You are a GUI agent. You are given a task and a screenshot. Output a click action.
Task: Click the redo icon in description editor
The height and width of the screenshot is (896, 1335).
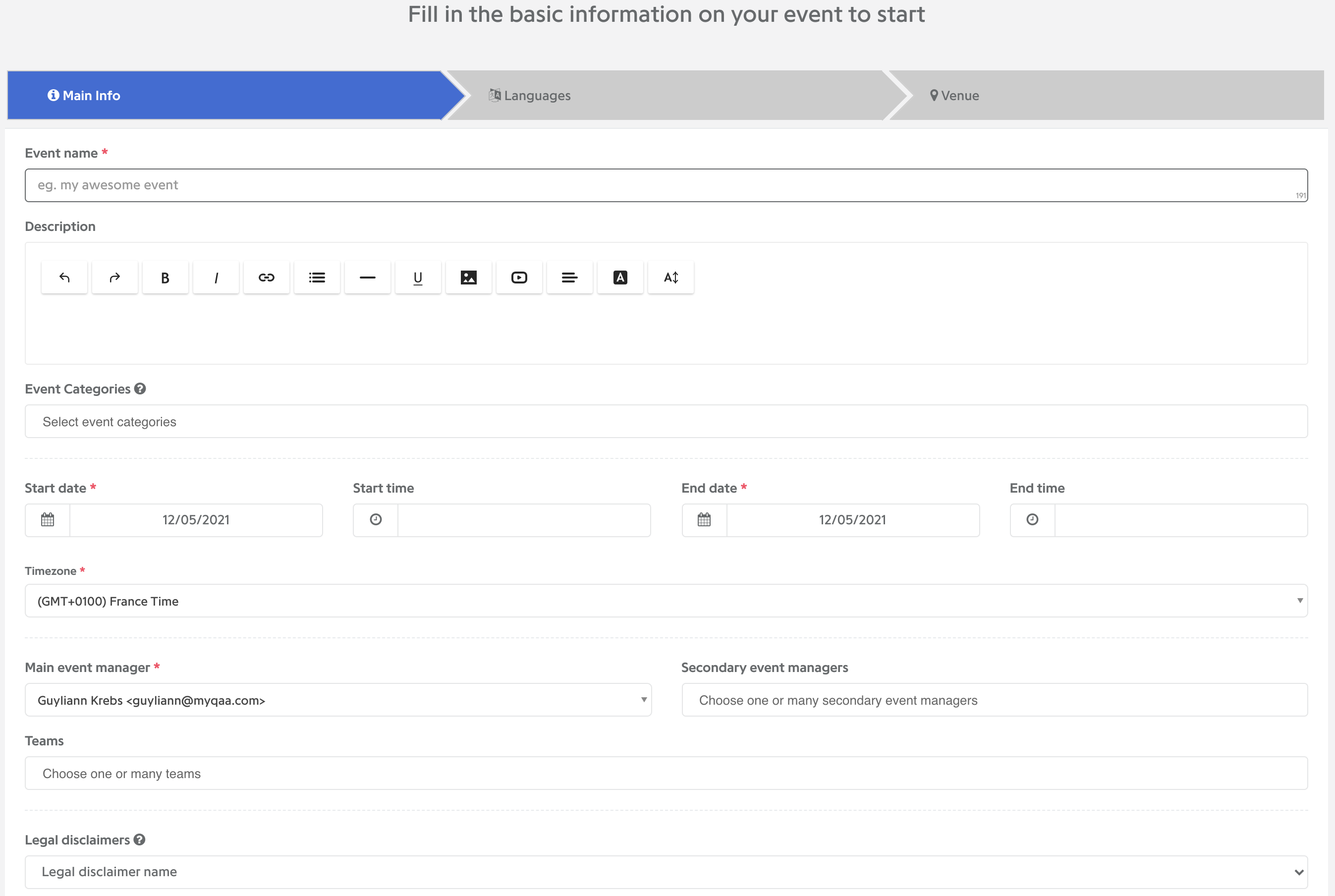tap(115, 278)
